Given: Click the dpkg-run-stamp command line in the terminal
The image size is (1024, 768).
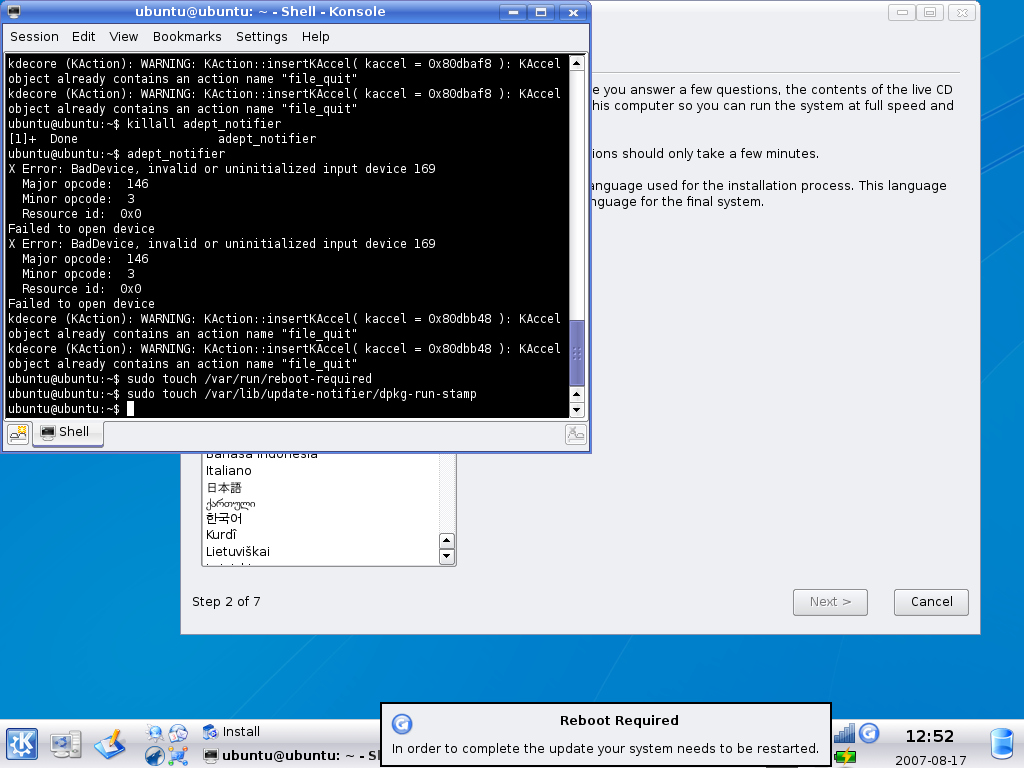Looking at the screenshot, I should pos(242,394).
